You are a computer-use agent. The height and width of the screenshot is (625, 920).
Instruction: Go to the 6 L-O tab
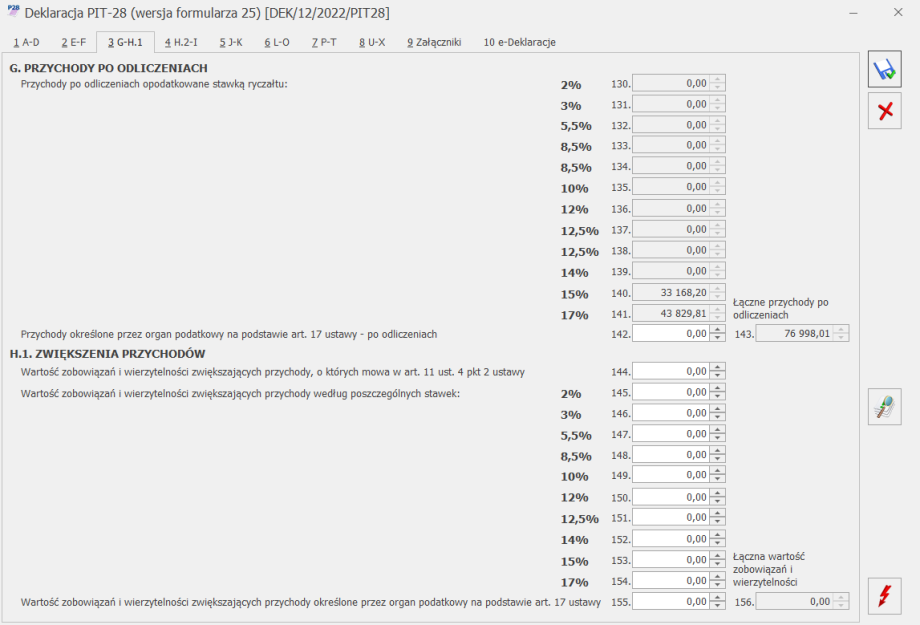[x=277, y=42]
